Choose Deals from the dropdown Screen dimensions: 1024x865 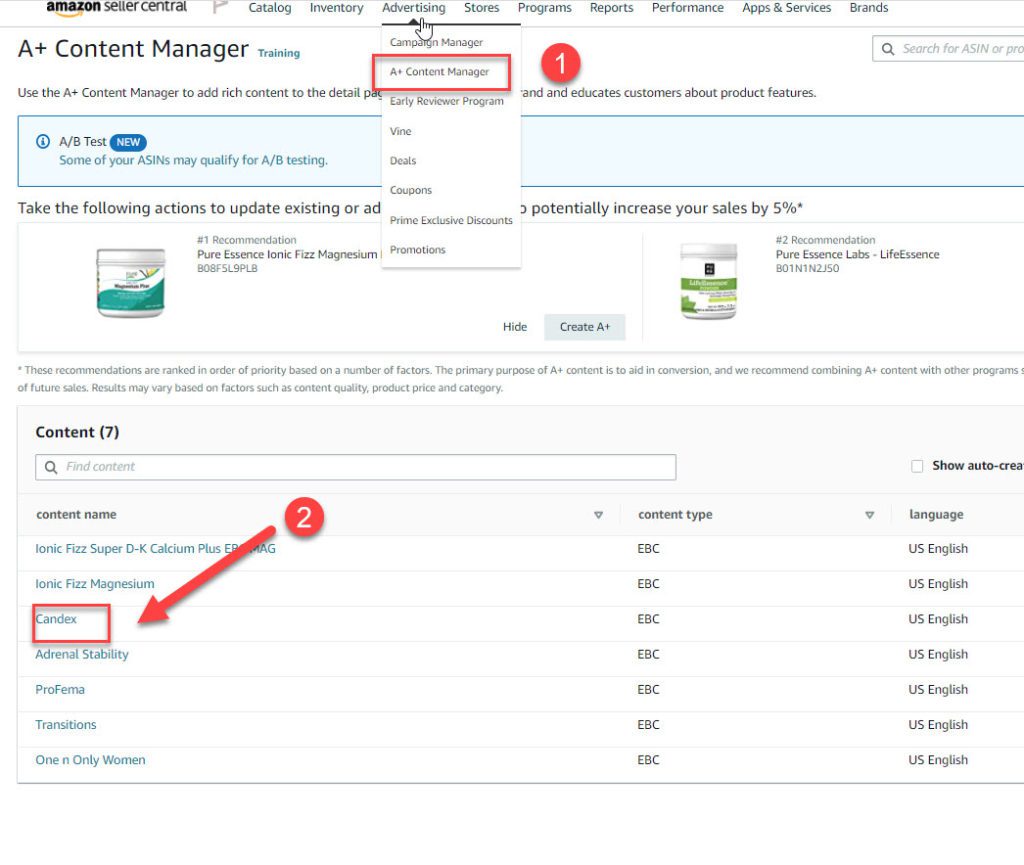403,161
